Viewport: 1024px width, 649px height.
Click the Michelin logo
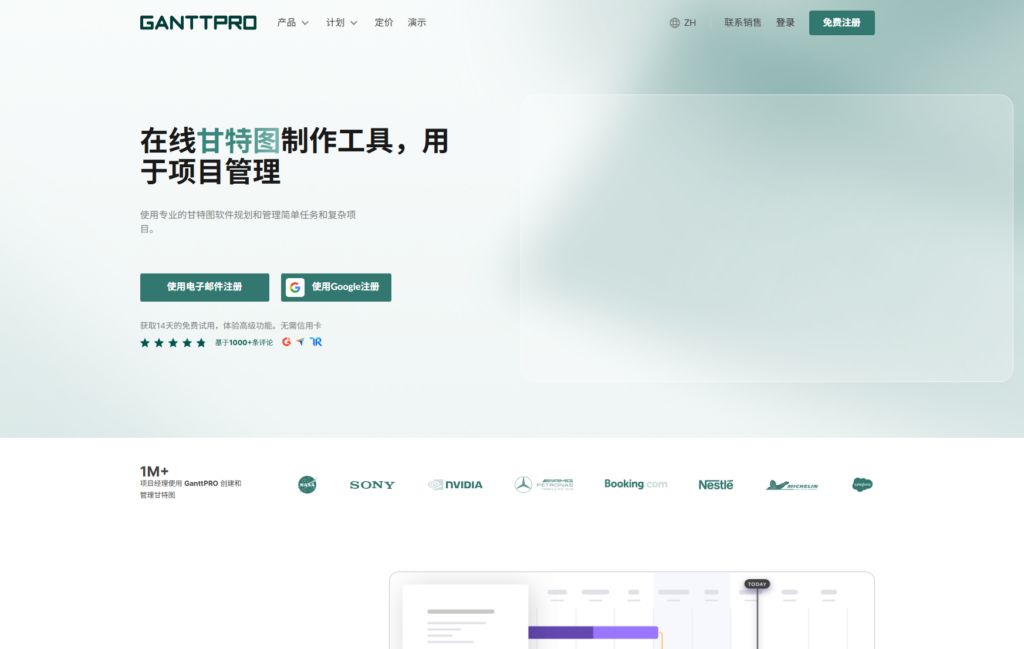click(792, 485)
